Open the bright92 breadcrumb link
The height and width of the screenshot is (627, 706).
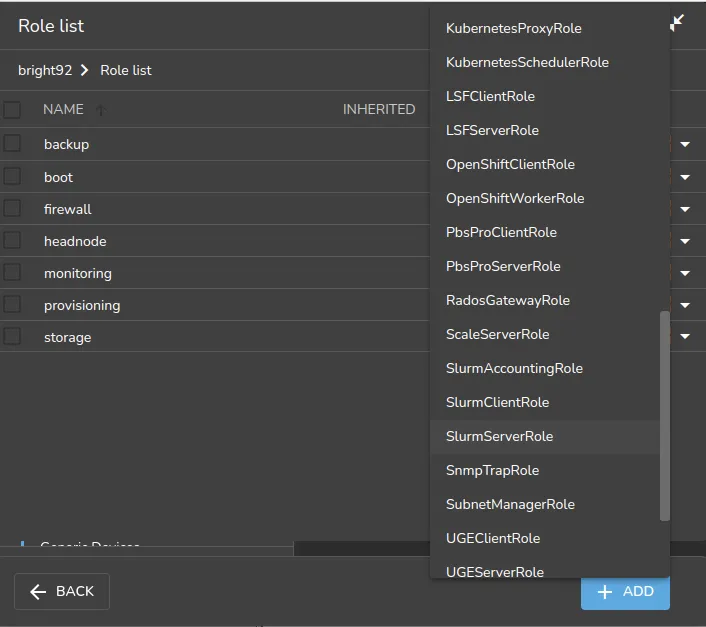45,70
